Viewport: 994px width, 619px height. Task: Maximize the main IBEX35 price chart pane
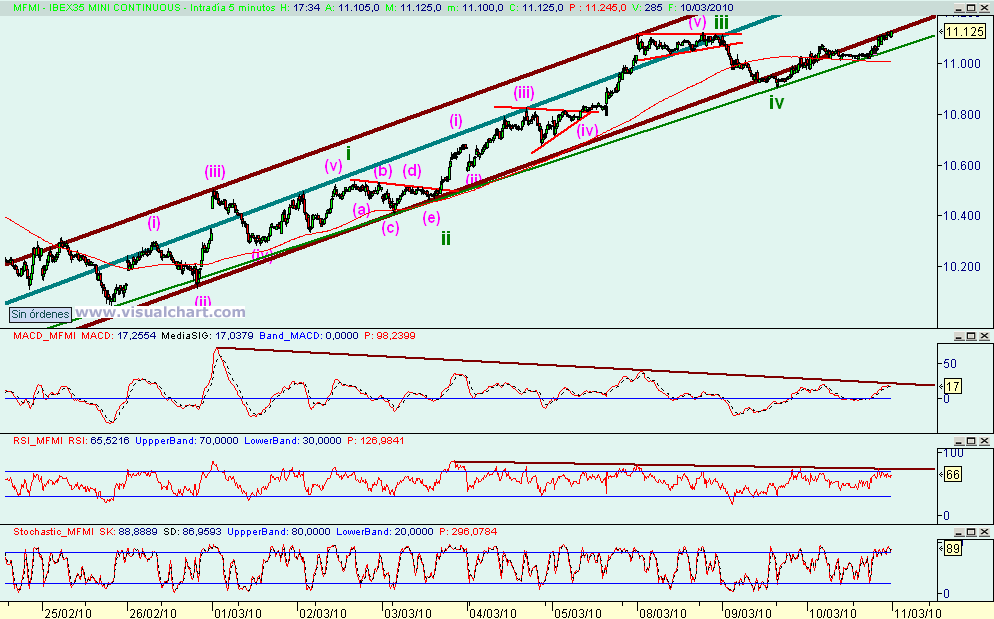point(971,8)
